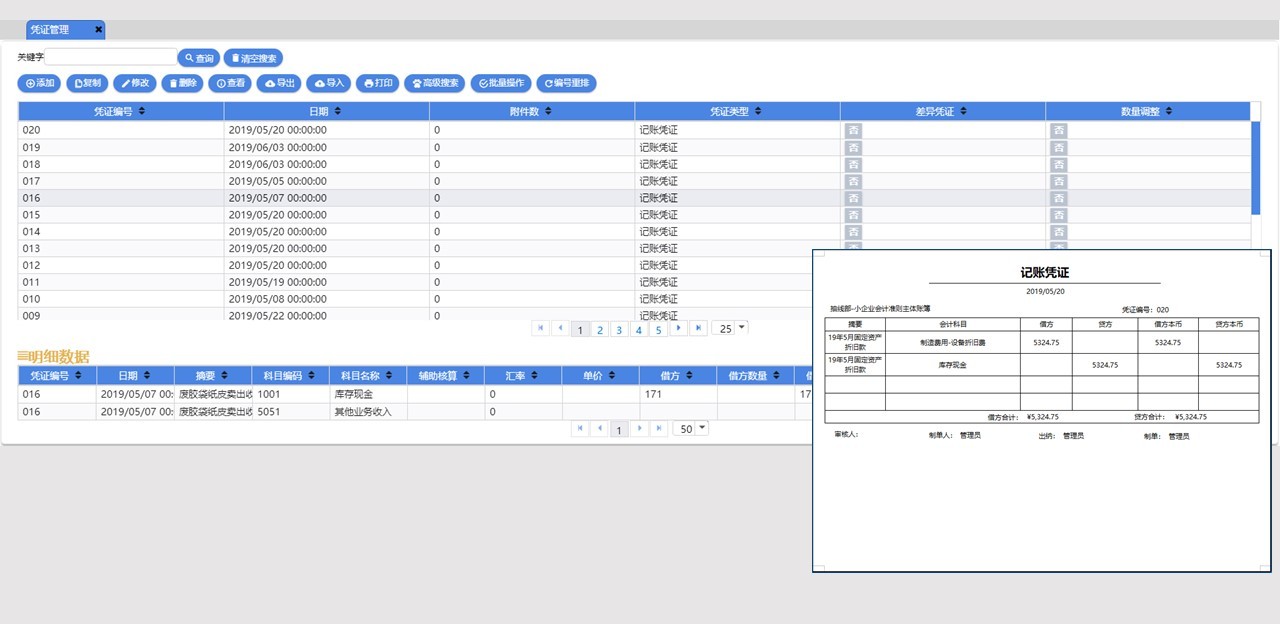Open 高级搜索 advanced search
1280x624 pixels.
pos(434,83)
